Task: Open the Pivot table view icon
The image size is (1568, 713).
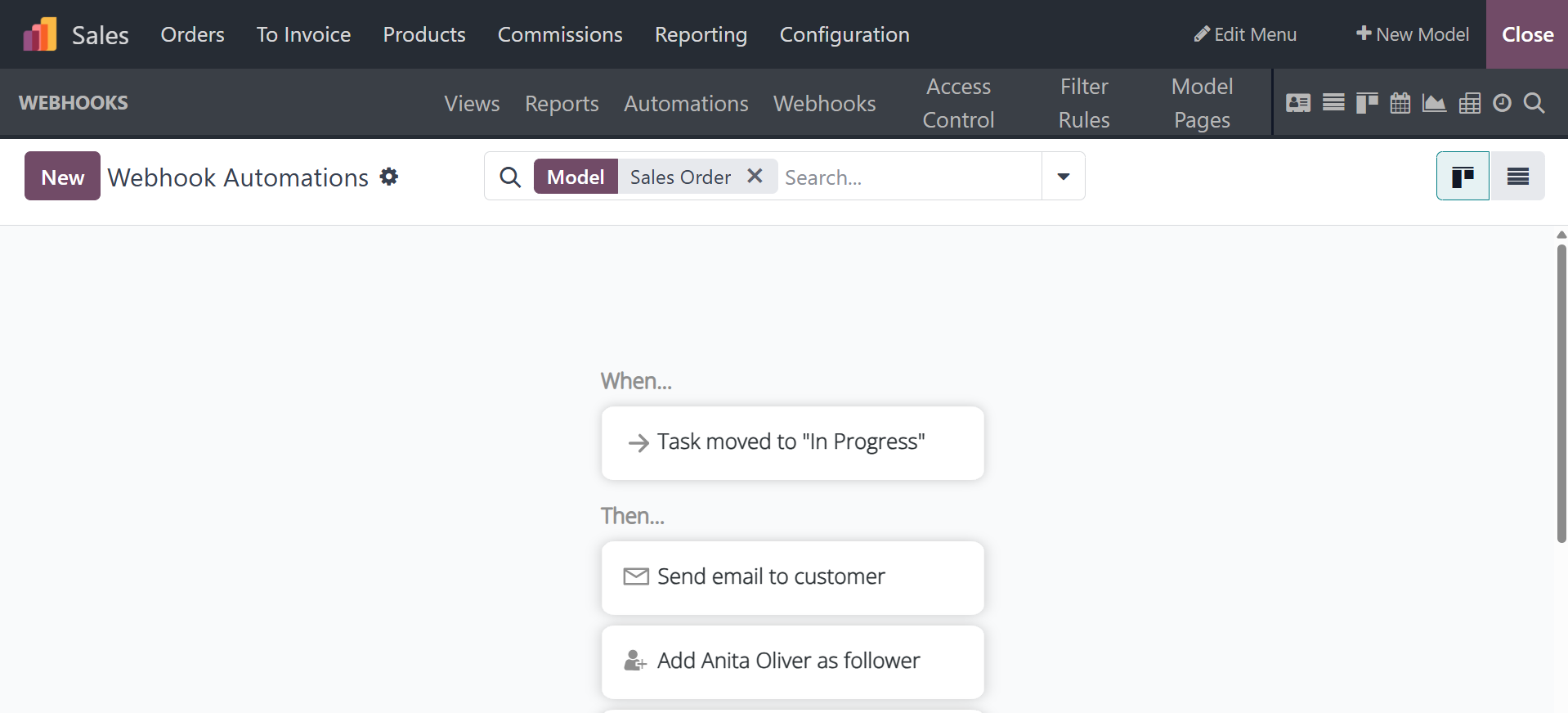Action: point(1469,103)
